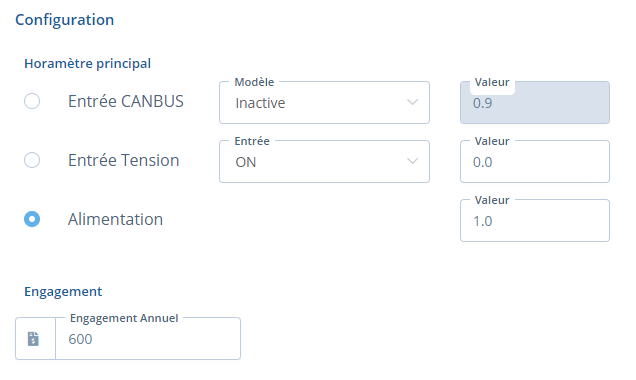This screenshot has width=636, height=380.
Task: Open the Entrée dropdown showing ON
Action: [x=324, y=161]
